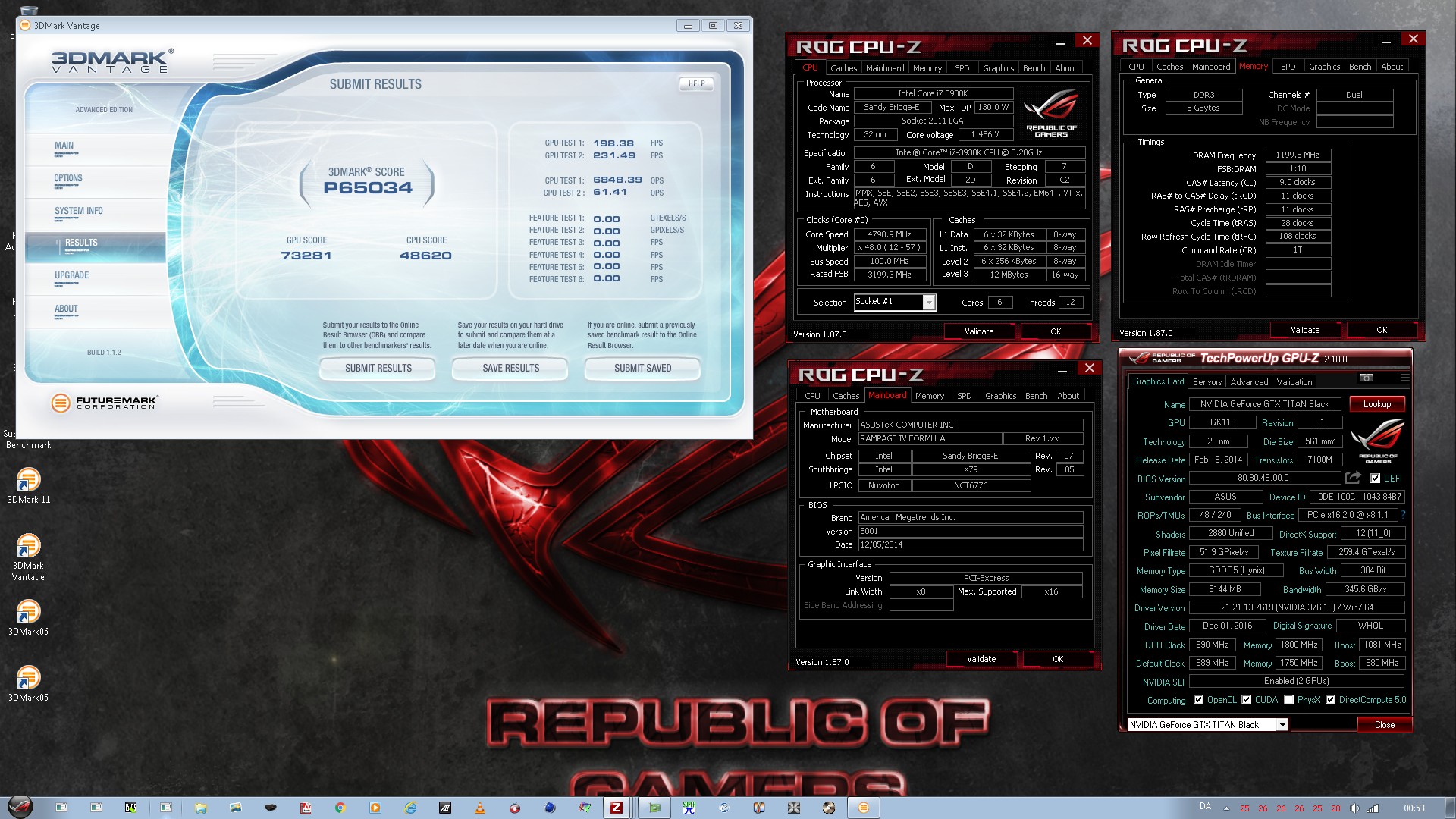Enable PhysX computing checkbox
1456x819 pixels.
pos(1288,700)
